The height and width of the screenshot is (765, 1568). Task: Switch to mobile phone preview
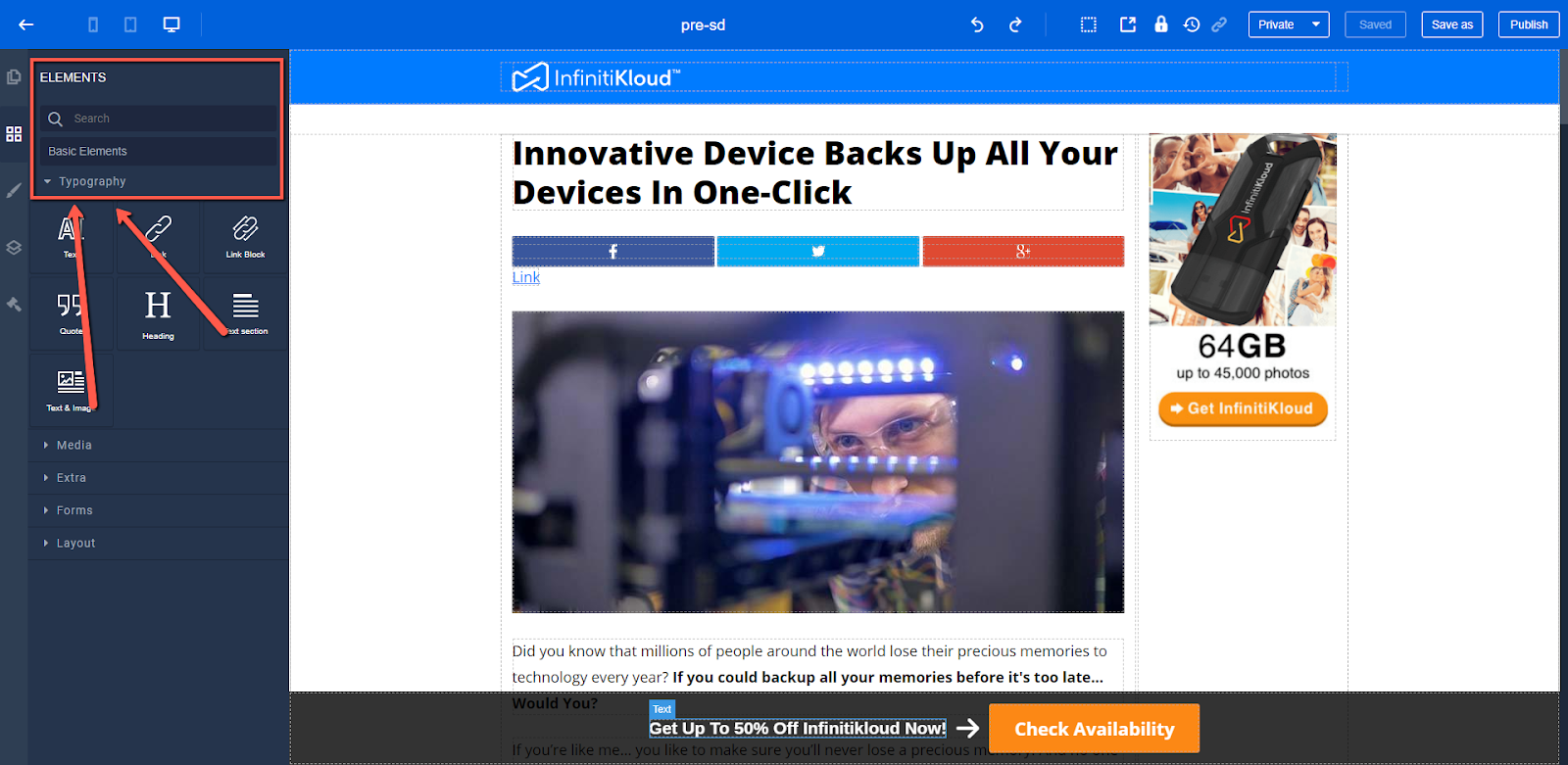(93, 24)
